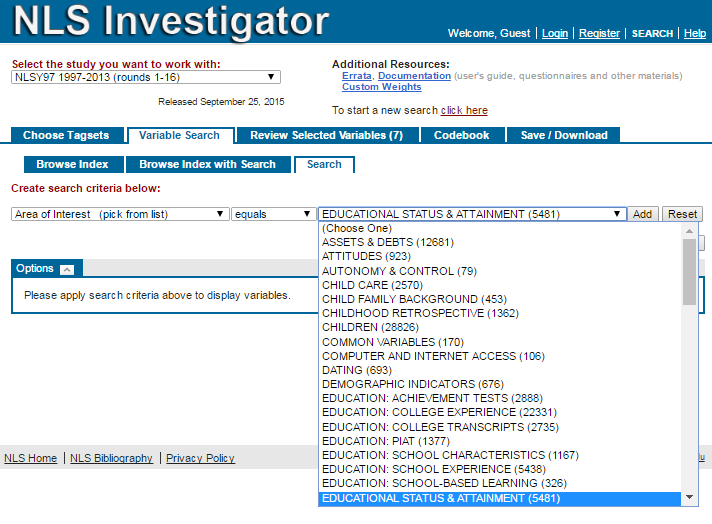The image size is (712, 524).
Task: Select DEMOGRAPHIC INDICATORS (676) option
Action: 499,384
